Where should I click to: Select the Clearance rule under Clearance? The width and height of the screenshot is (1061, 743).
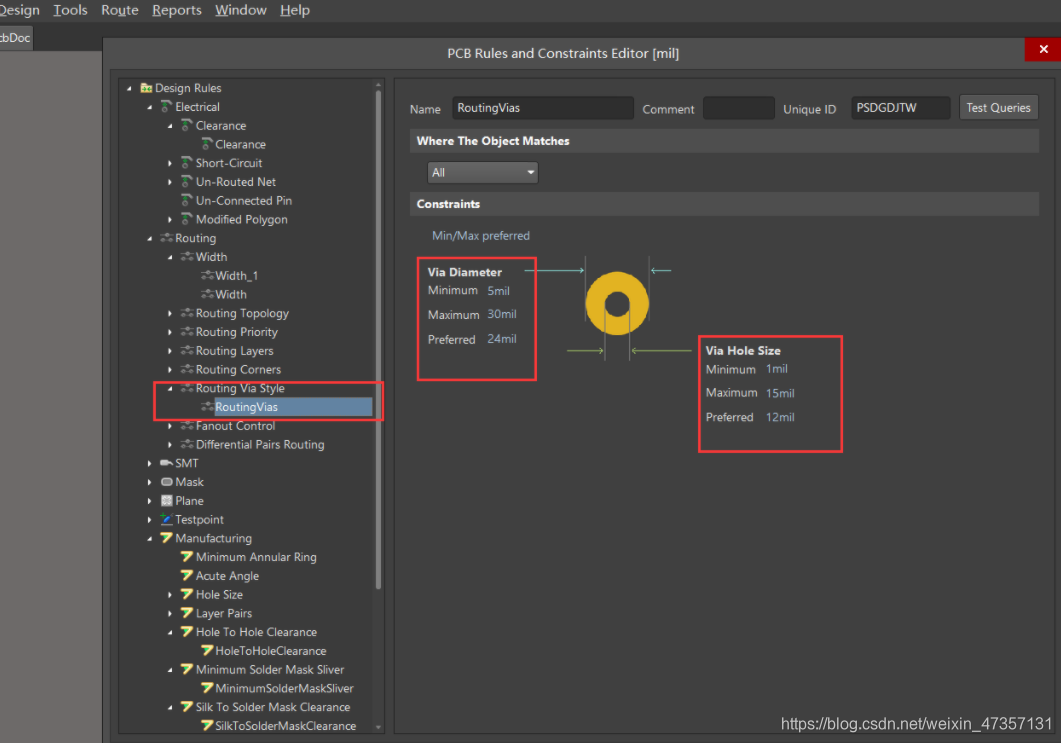pos(240,144)
